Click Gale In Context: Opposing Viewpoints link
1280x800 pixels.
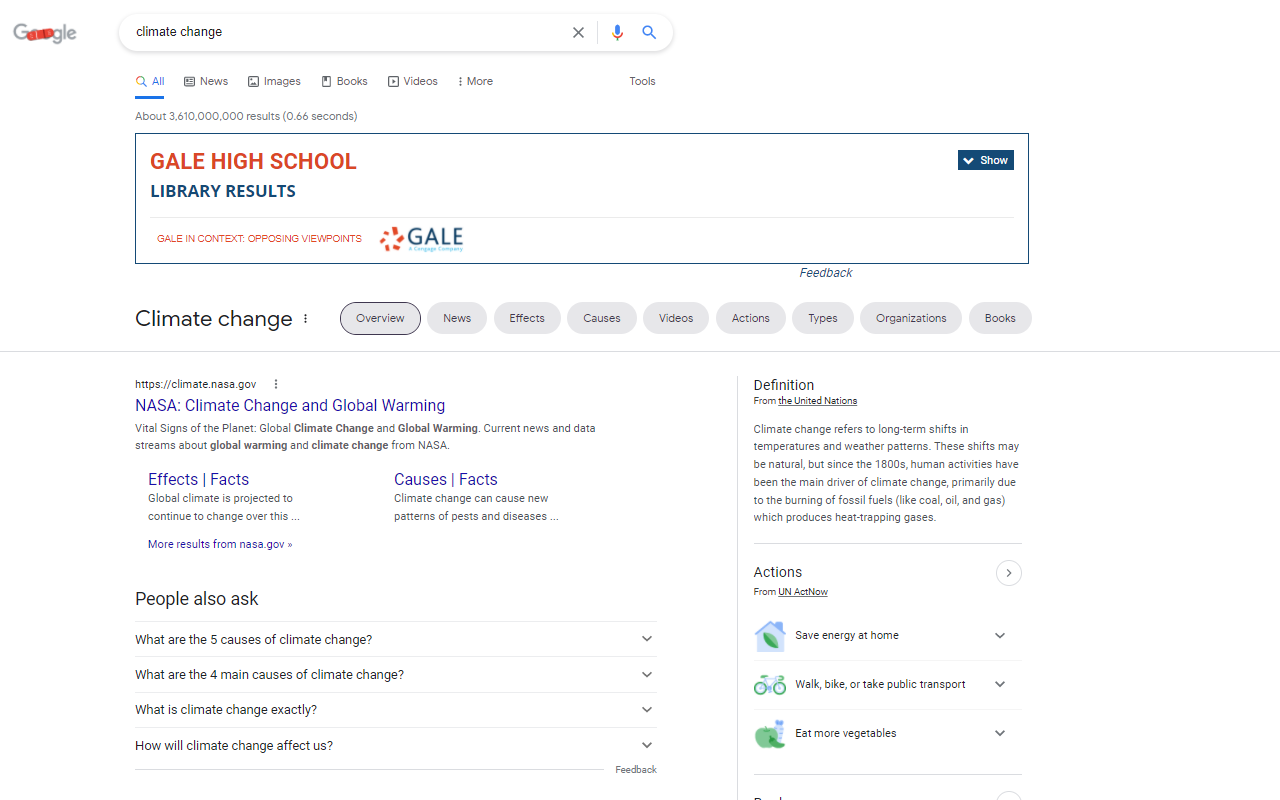[259, 239]
